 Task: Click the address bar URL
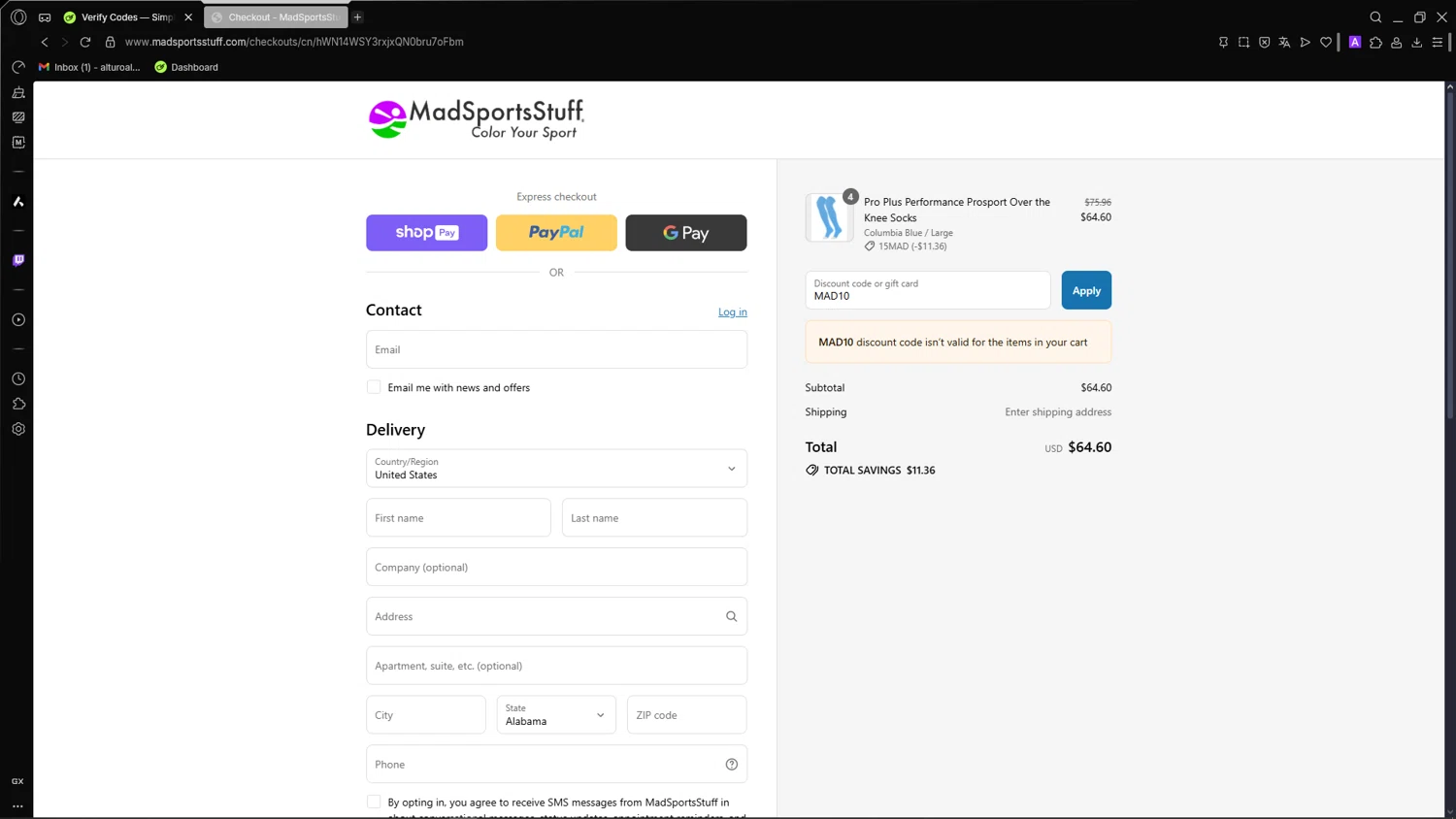point(294,42)
